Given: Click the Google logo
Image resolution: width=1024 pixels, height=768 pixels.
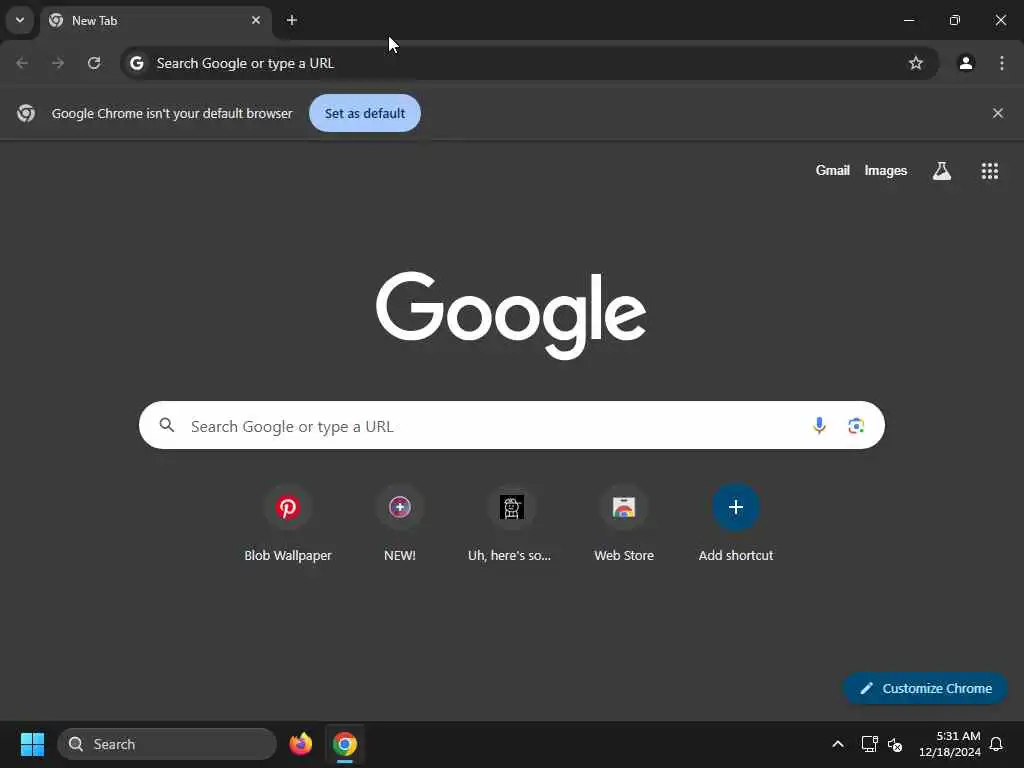Looking at the screenshot, I should [511, 315].
